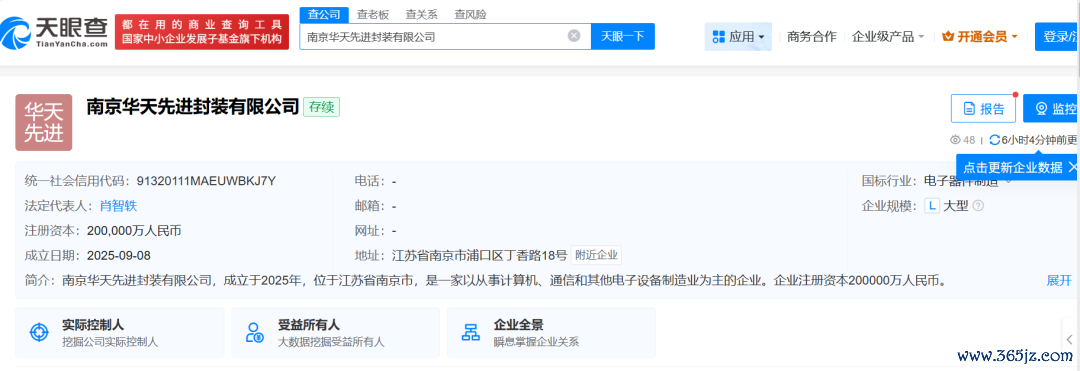Click the 大型 enterprise scale text

point(956,206)
